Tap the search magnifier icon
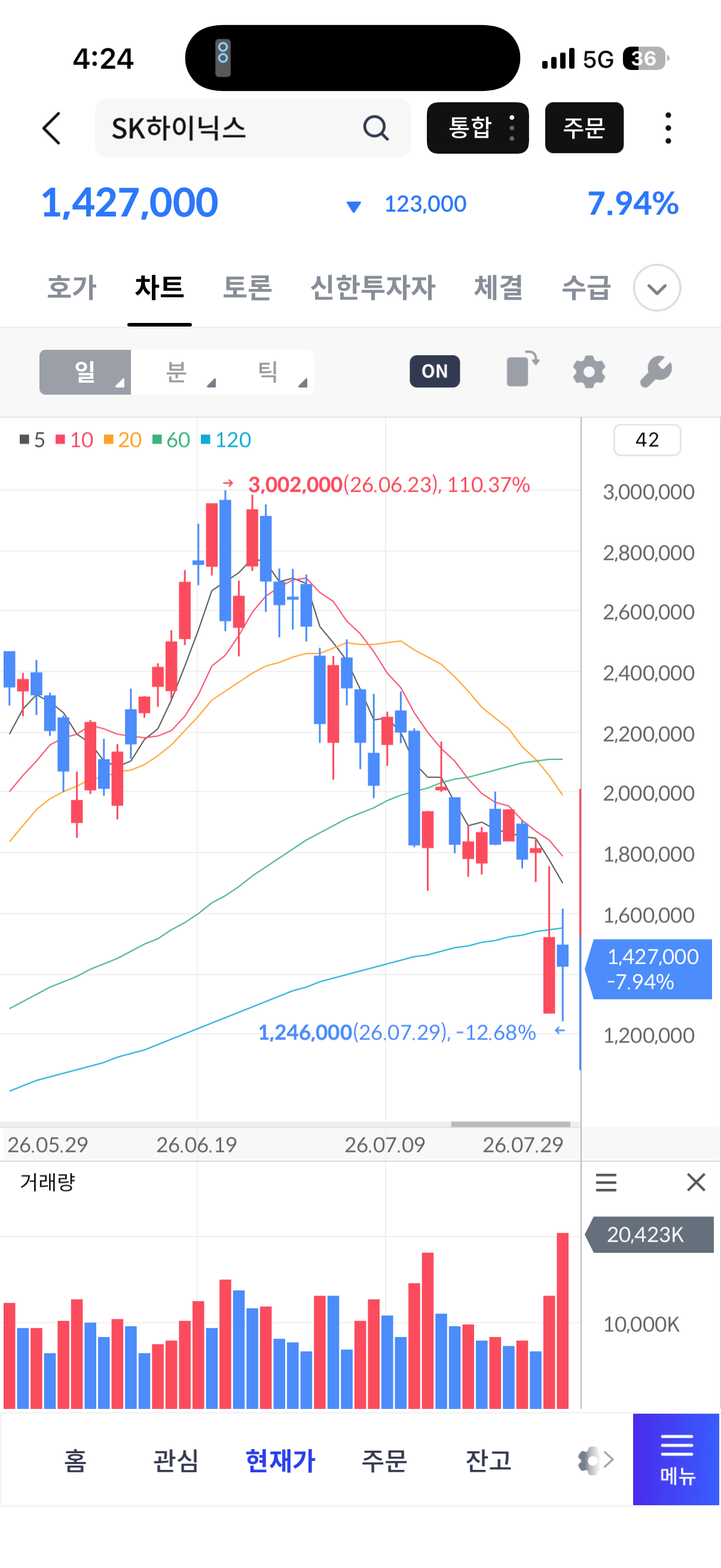The image size is (721, 1568). pos(375,128)
